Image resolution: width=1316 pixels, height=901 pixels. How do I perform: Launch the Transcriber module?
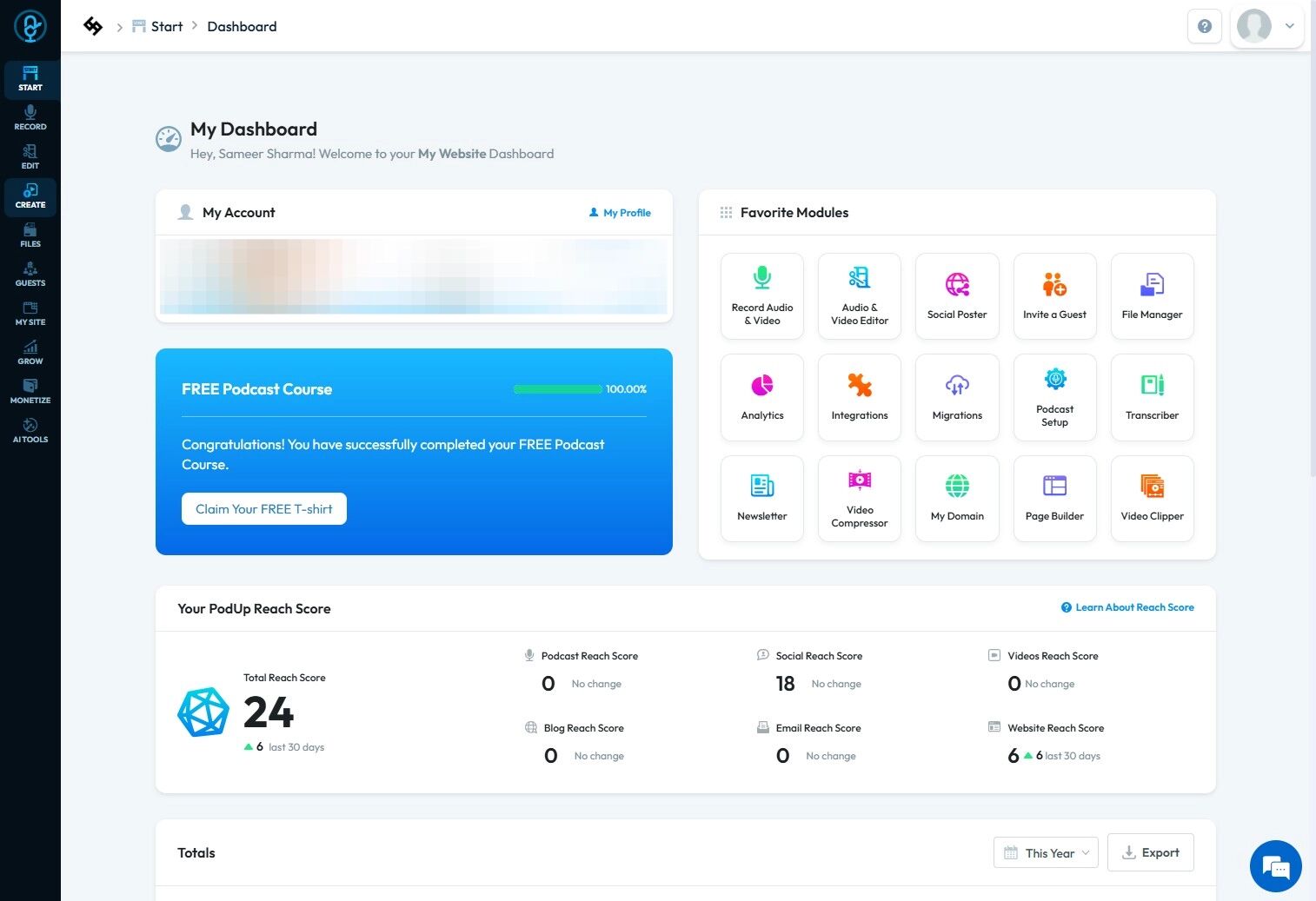click(1152, 397)
